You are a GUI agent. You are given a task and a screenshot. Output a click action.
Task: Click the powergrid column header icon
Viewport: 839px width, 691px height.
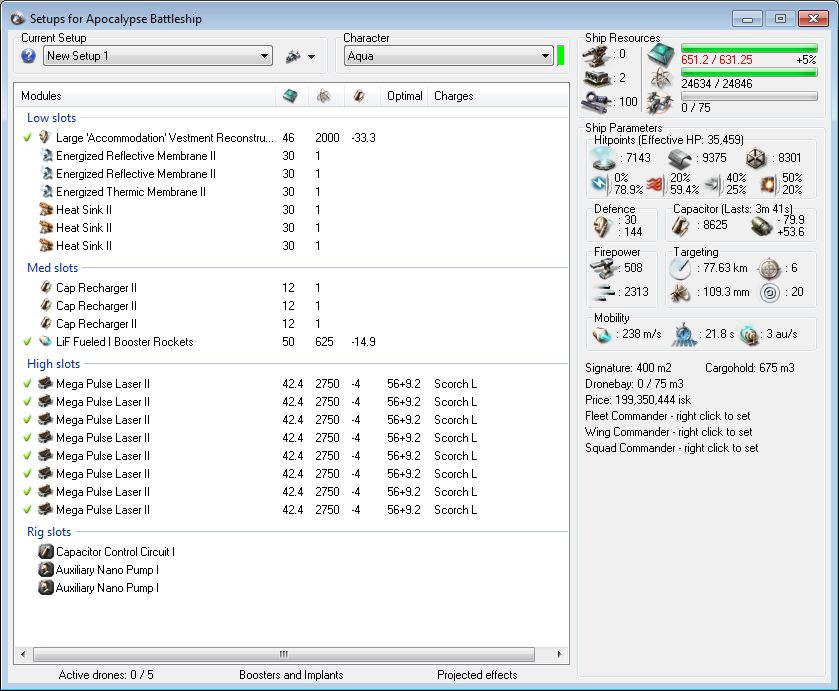(323, 96)
